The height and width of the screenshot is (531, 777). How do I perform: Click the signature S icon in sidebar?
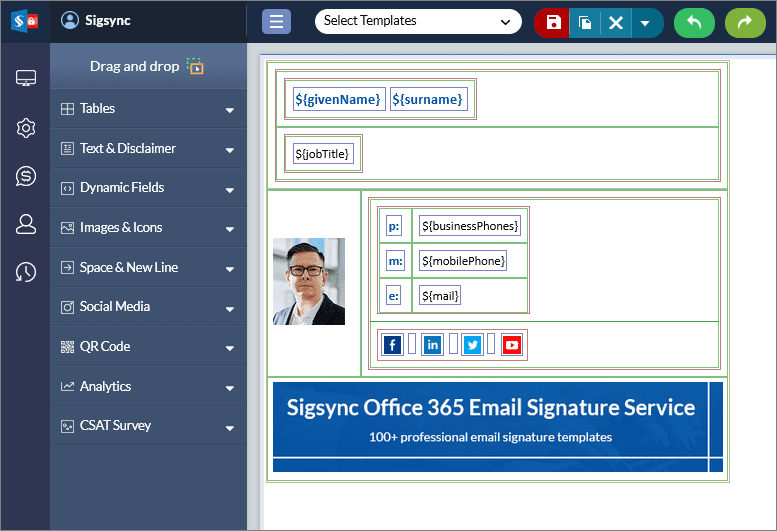(26, 176)
